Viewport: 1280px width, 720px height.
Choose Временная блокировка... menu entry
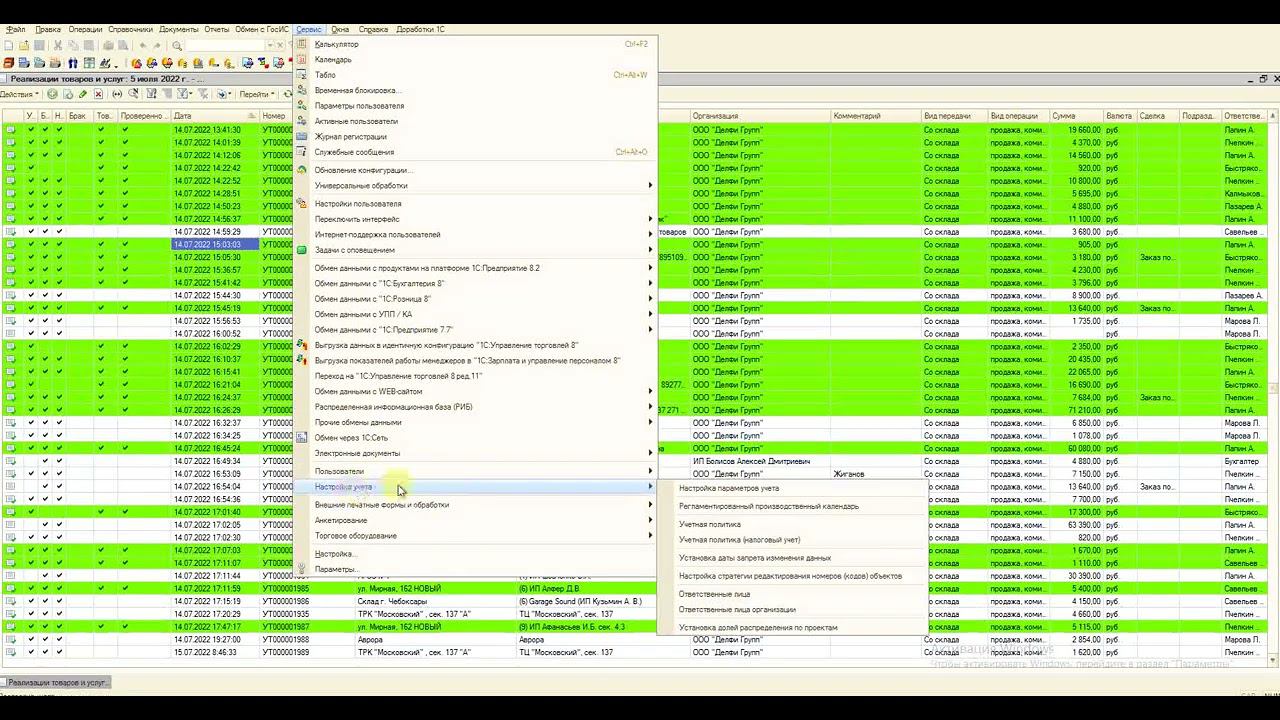[476, 91]
